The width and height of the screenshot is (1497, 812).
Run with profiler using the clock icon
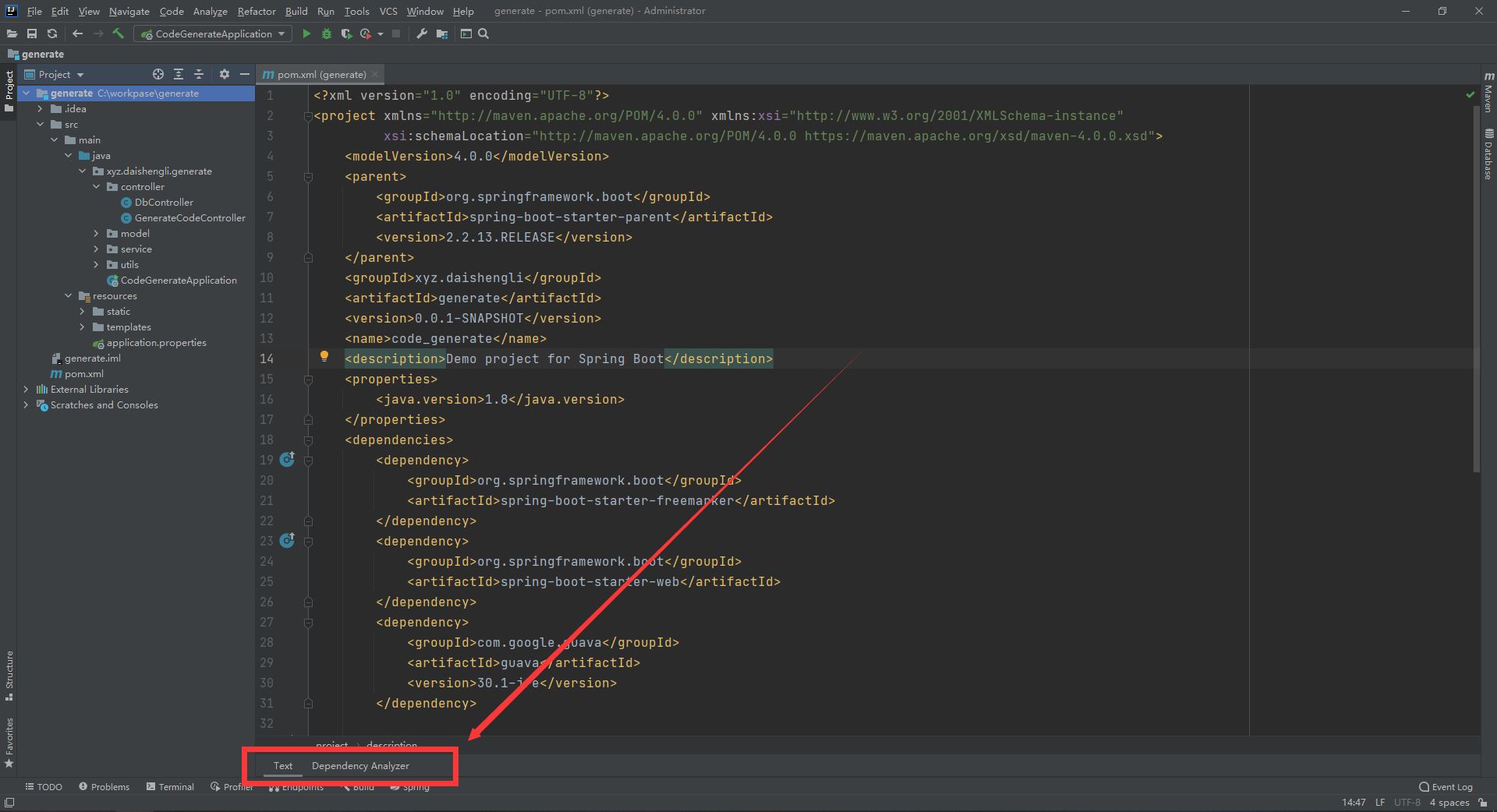pos(365,34)
